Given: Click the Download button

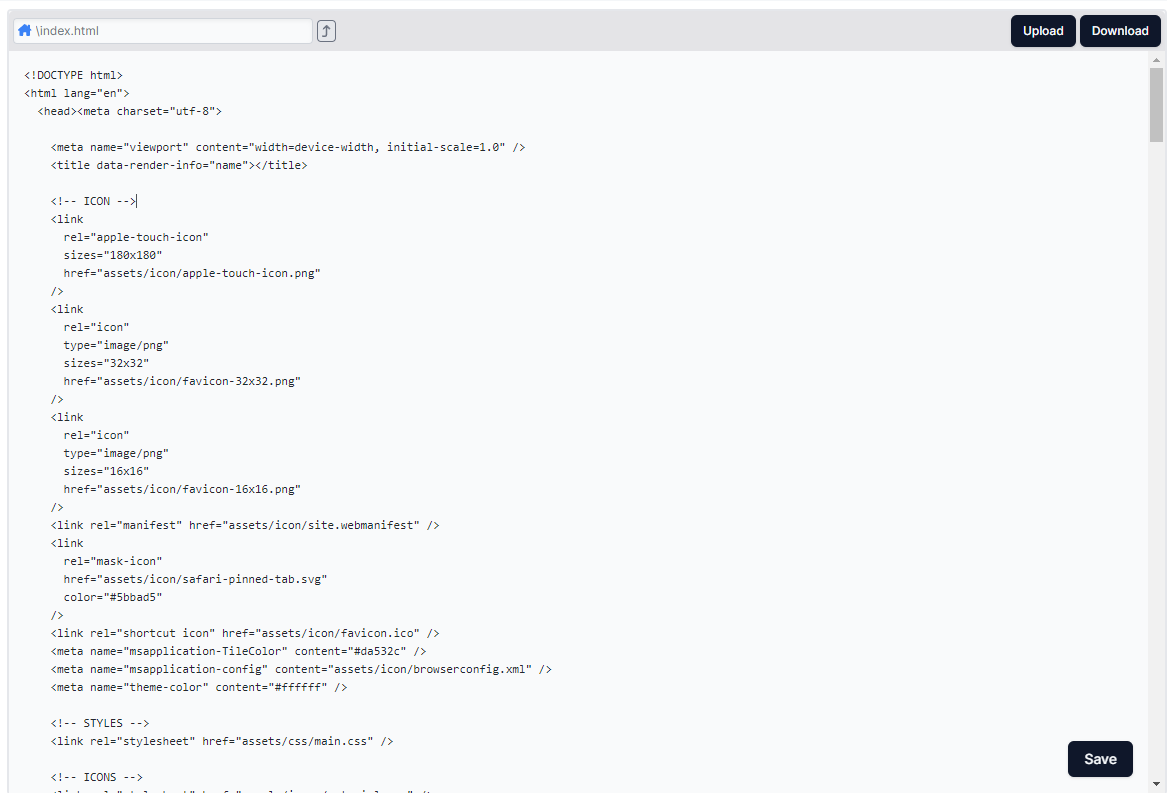Looking at the screenshot, I should pos(1120,31).
